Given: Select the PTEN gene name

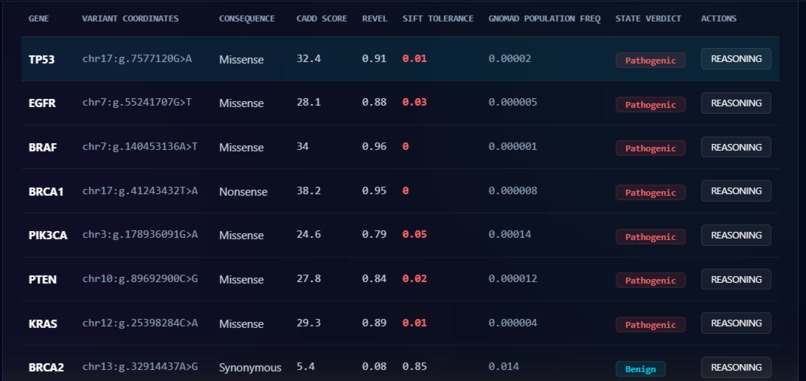Looking at the screenshot, I should (43, 280).
